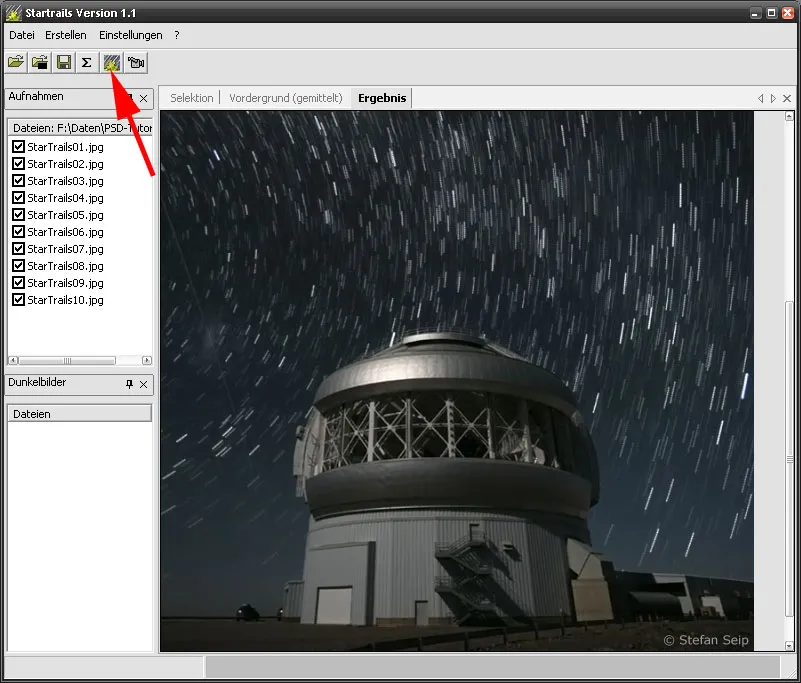Toggle the checkbox for StarTrails05.jpg
Screen dimensions: 801x683
click(18, 214)
